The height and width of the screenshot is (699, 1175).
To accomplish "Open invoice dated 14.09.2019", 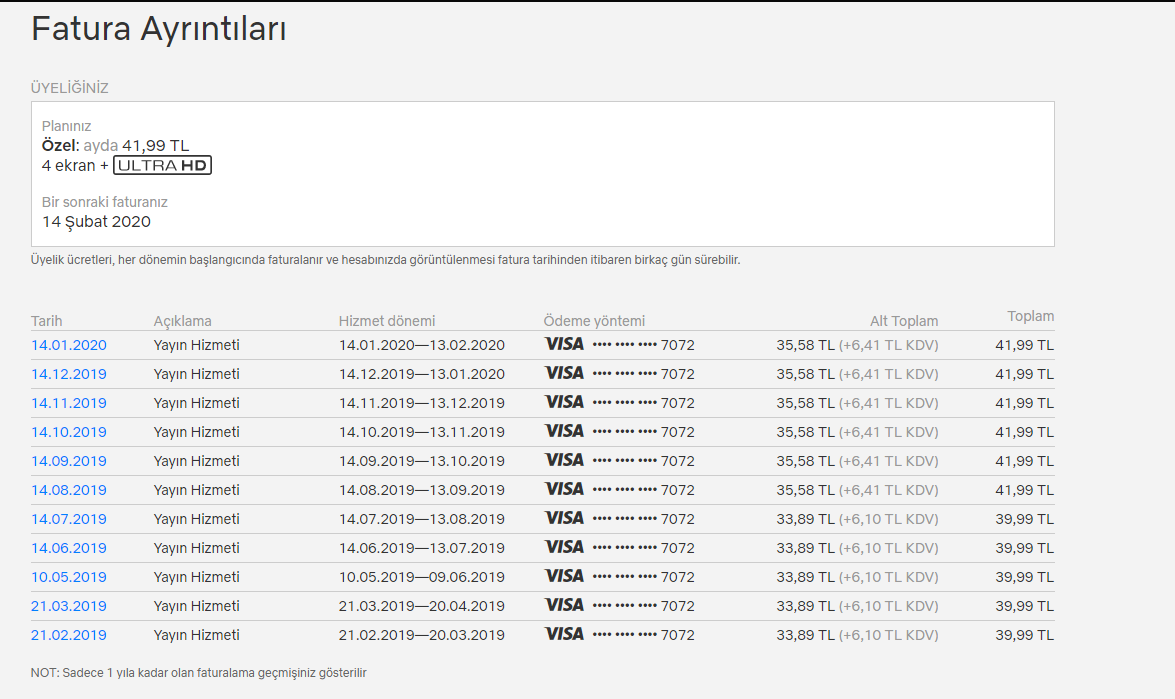I will click(68, 461).
